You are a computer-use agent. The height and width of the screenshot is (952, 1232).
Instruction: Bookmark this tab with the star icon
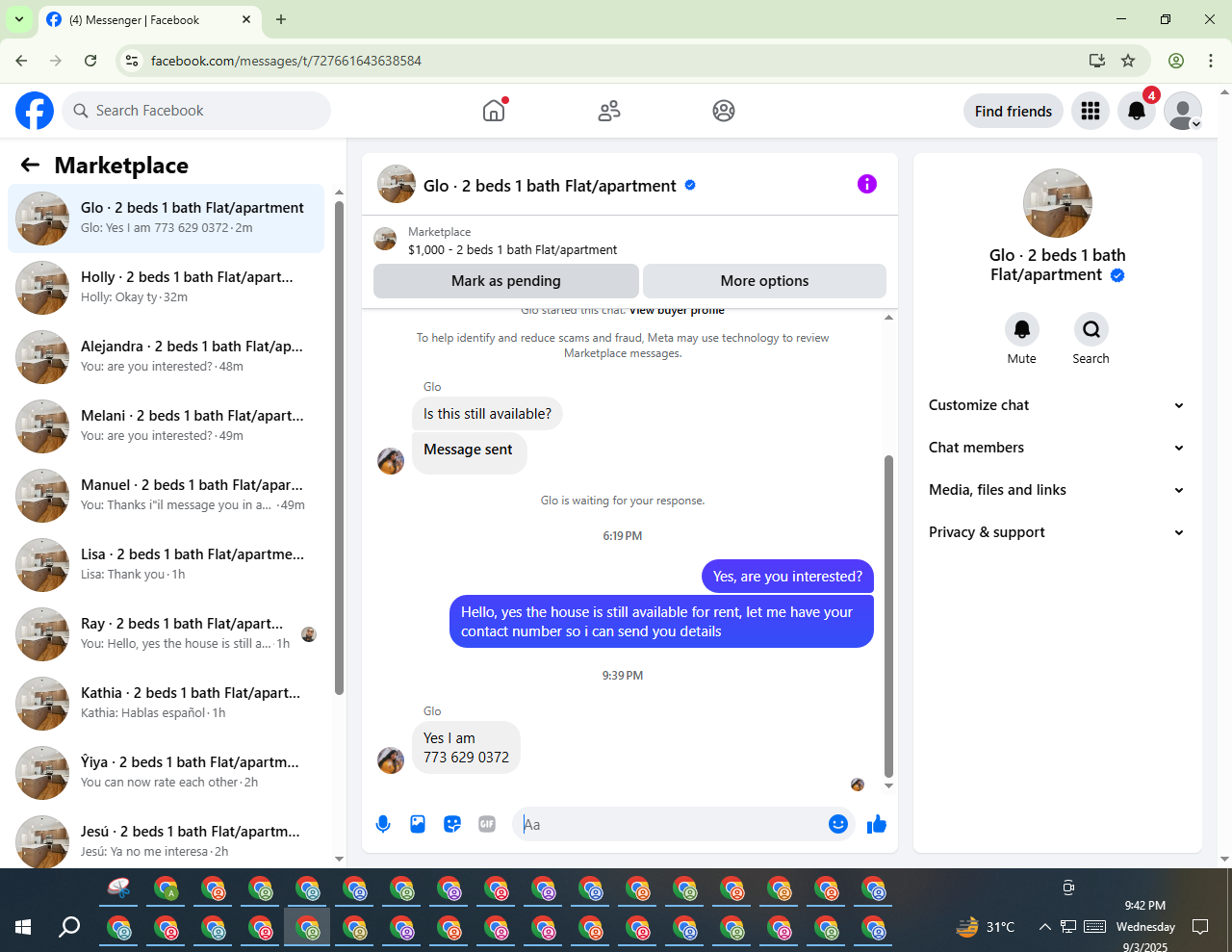pyautogui.click(x=1128, y=61)
